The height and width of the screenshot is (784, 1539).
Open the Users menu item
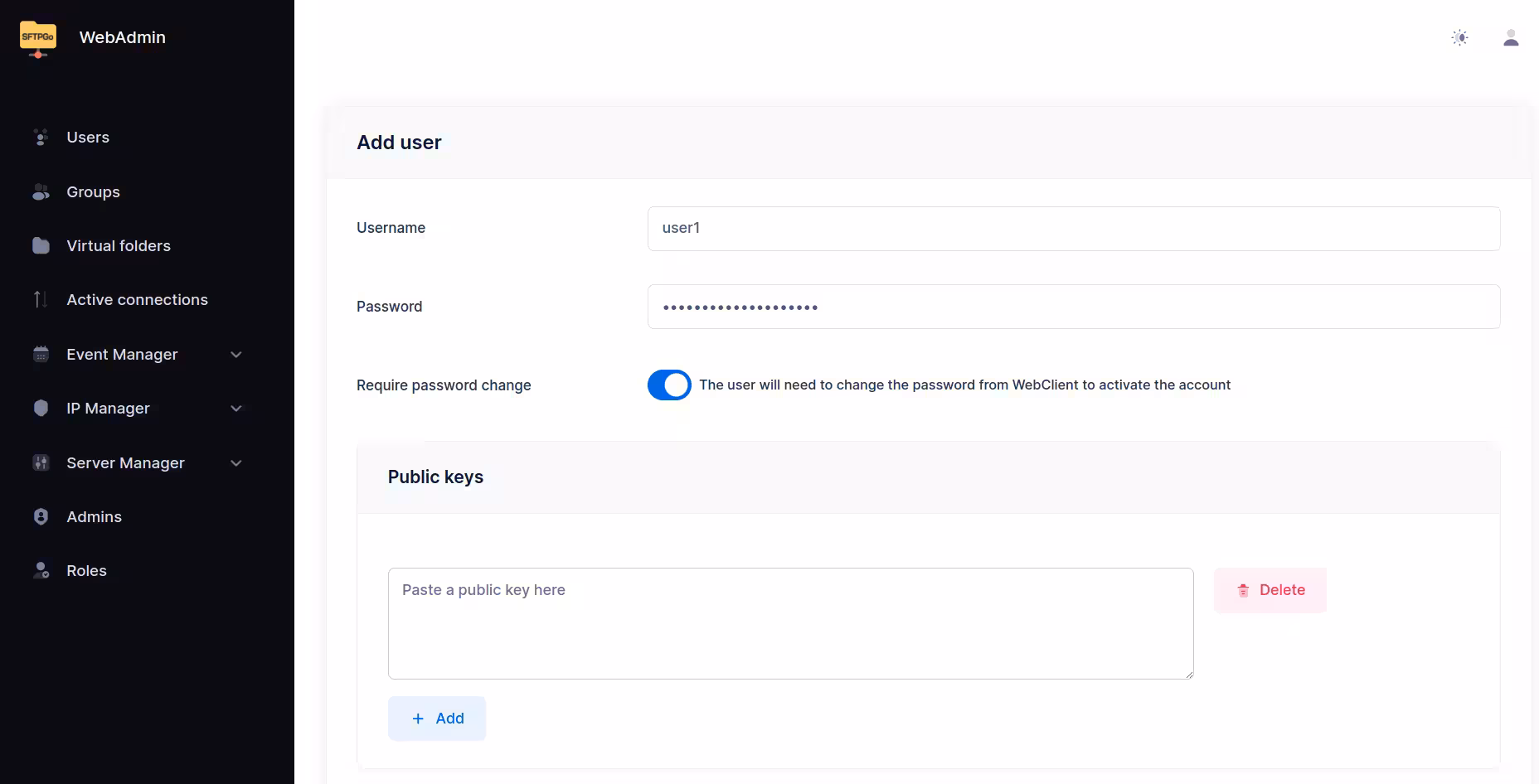(x=88, y=138)
